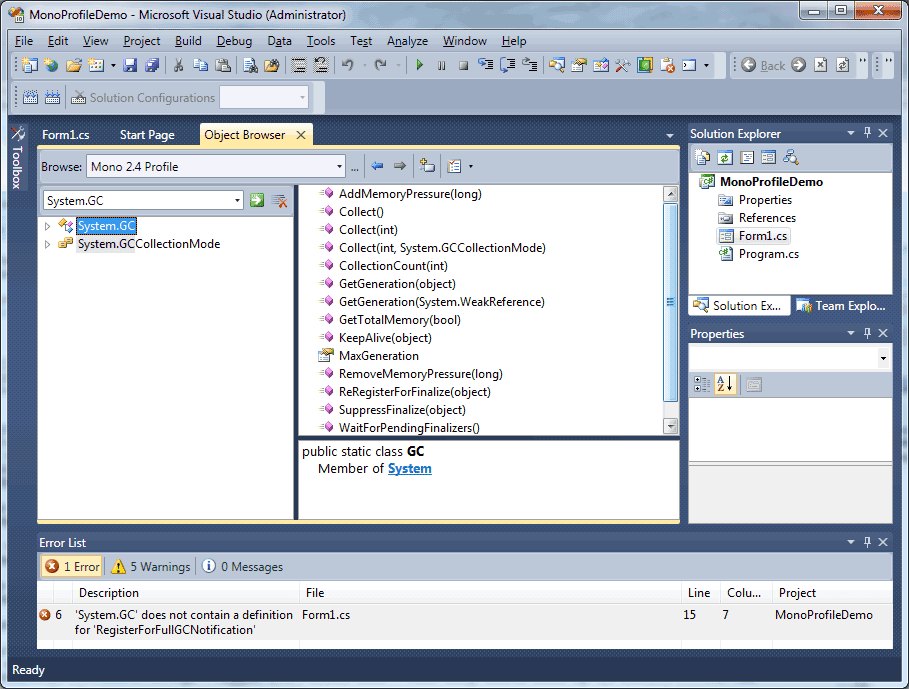Click the member list vertical scrollbar thumb
The height and width of the screenshot is (689, 909).
670,301
